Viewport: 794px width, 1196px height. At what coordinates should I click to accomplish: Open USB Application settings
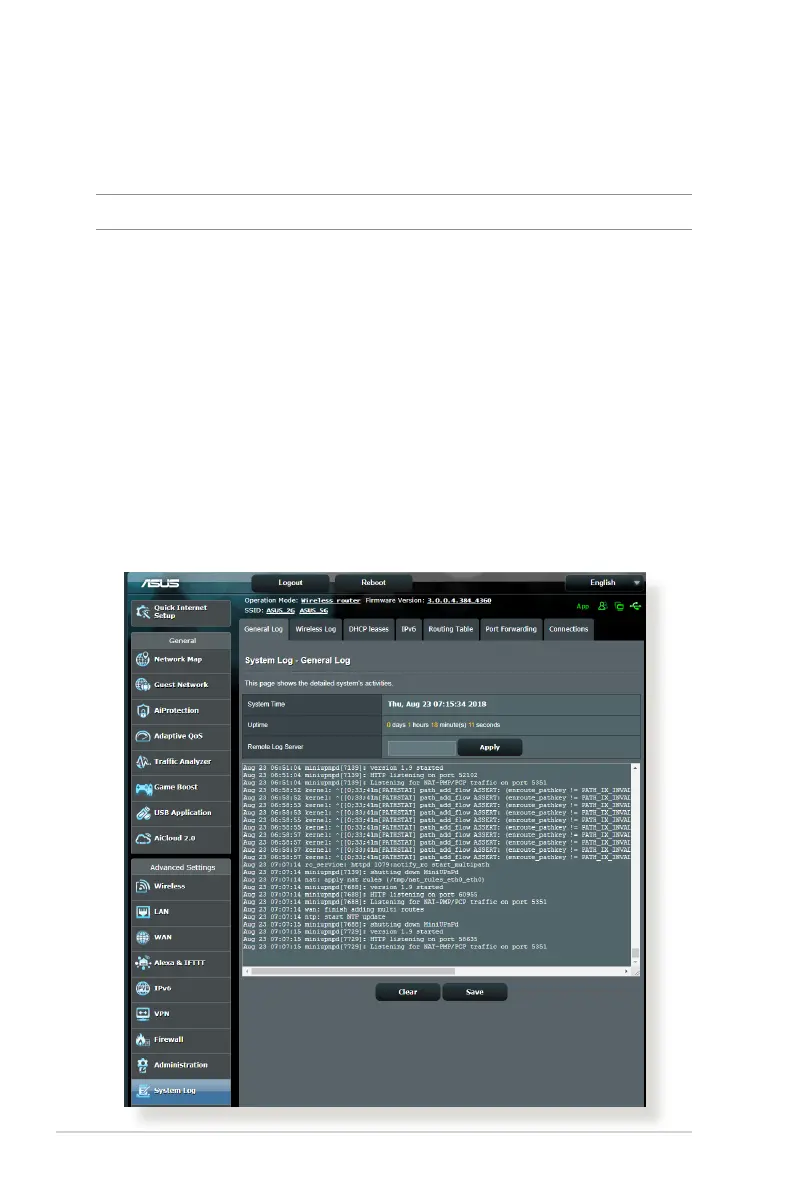point(181,813)
